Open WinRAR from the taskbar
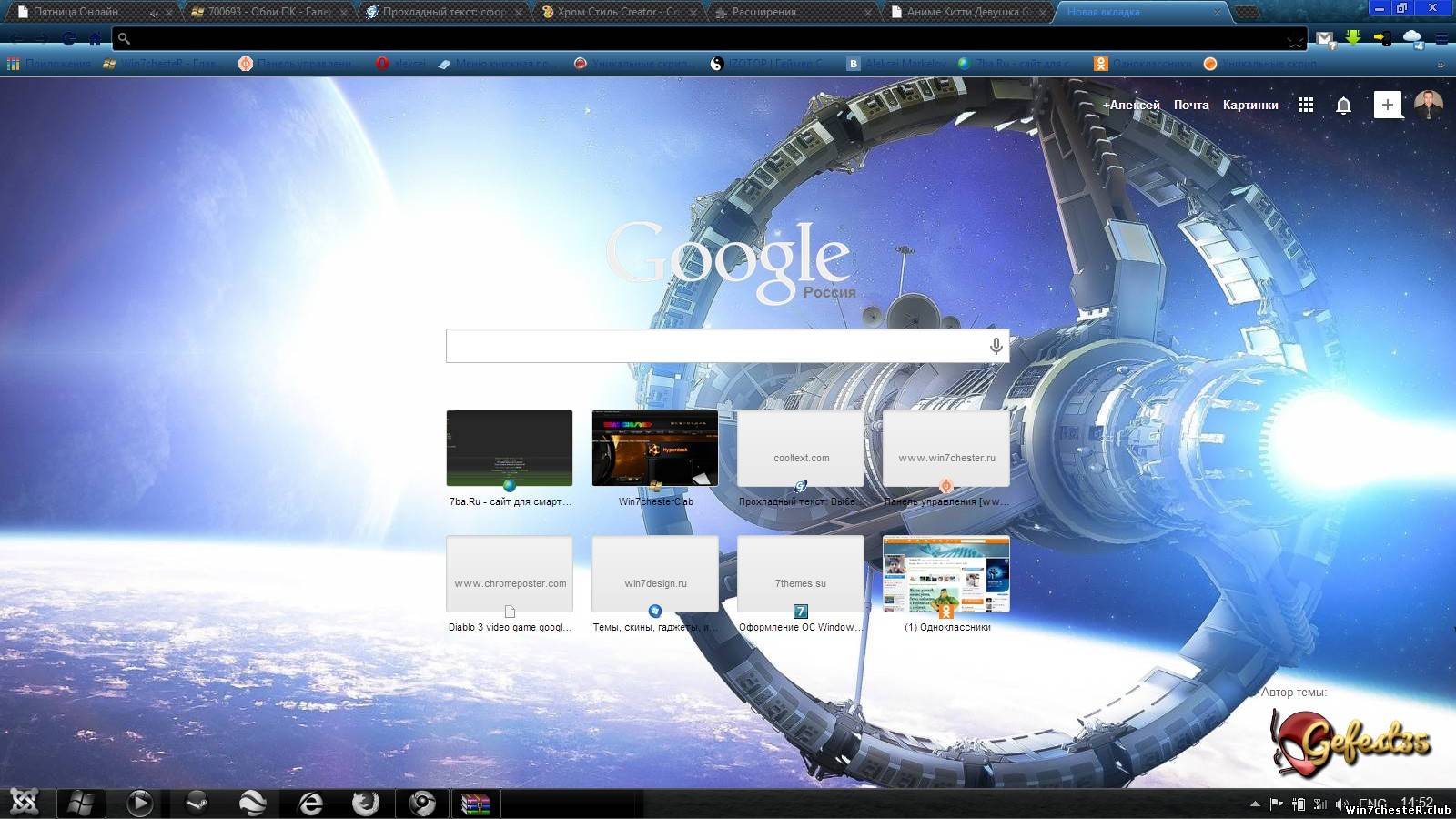 pyautogui.click(x=476, y=803)
